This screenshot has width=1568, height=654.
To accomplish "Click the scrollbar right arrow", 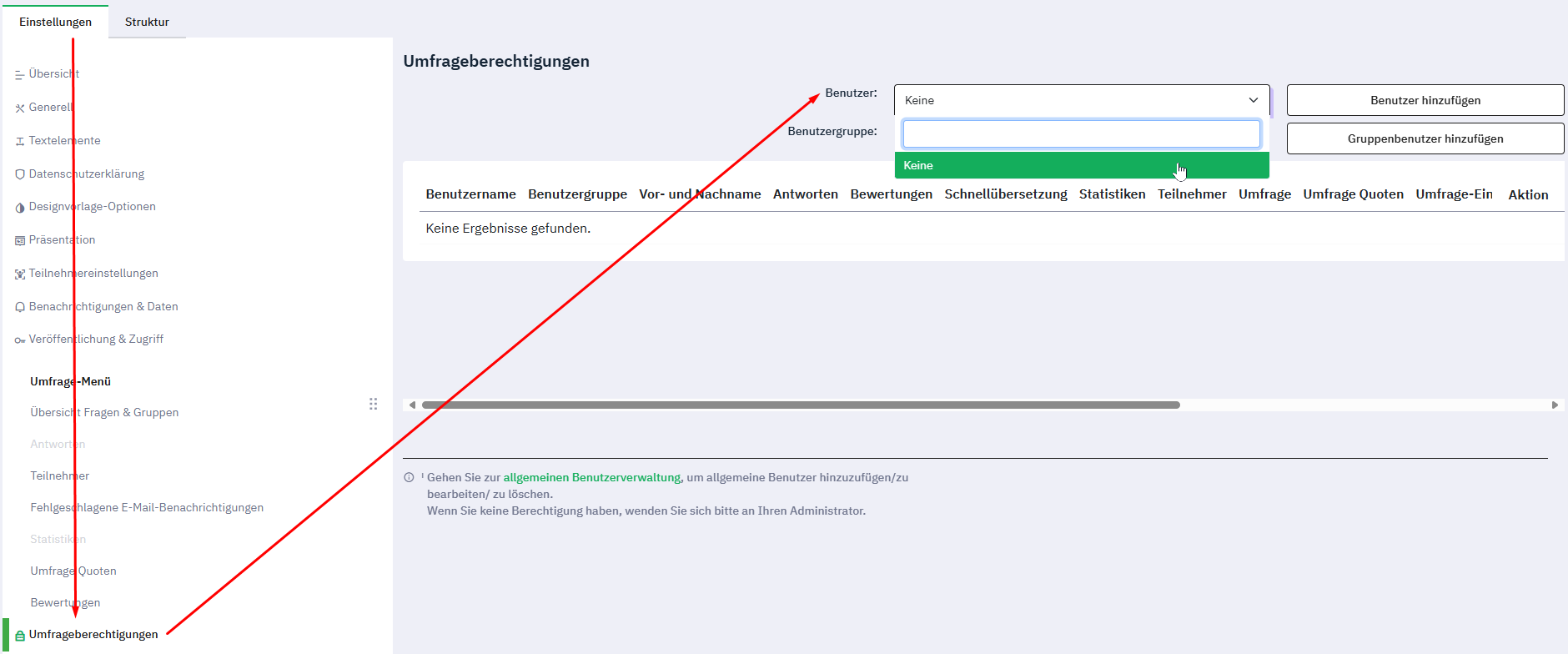I will click(1555, 405).
